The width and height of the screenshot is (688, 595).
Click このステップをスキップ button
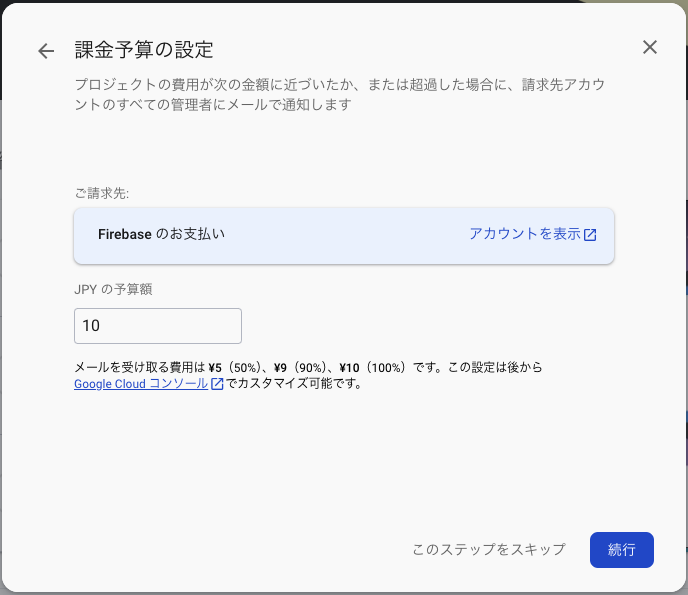tap(489, 549)
